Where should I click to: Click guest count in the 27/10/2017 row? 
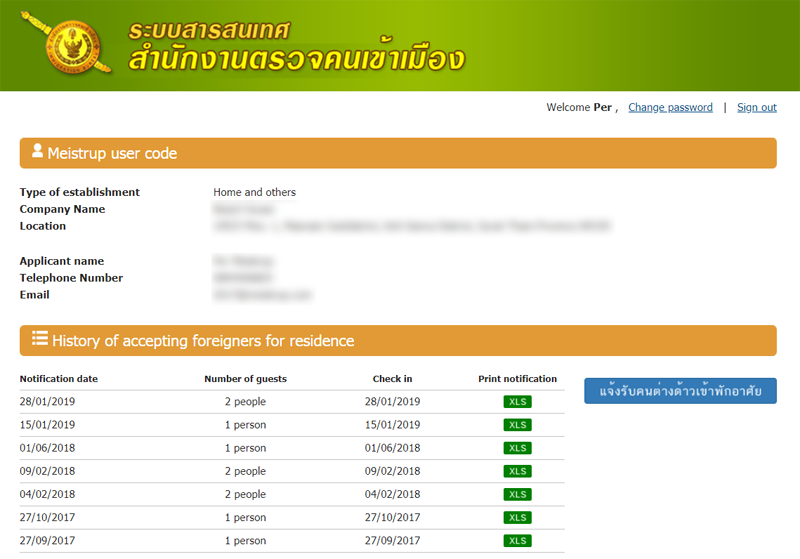tap(245, 517)
